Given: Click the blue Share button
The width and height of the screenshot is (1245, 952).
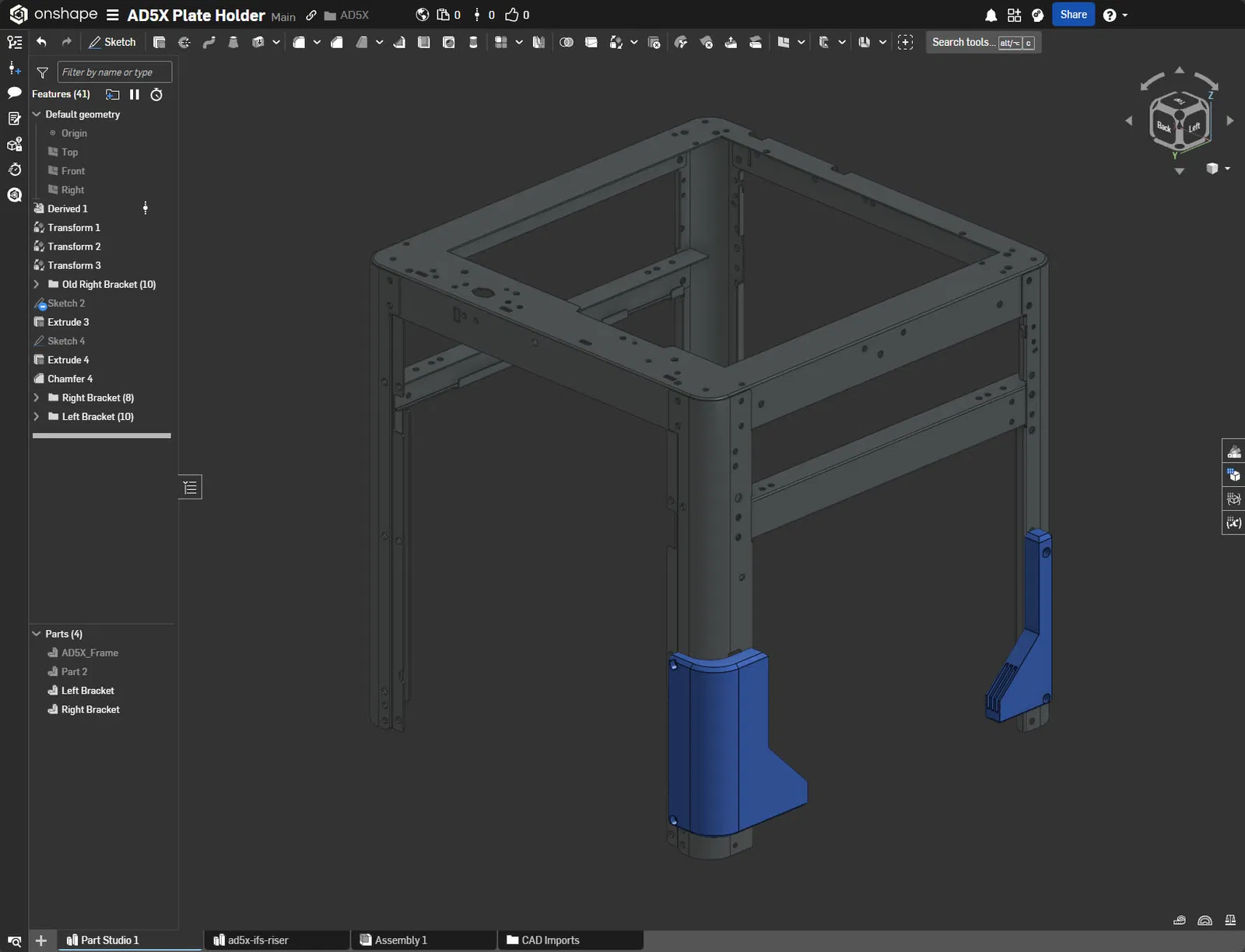Looking at the screenshot, I should (x=1073, y=15).
